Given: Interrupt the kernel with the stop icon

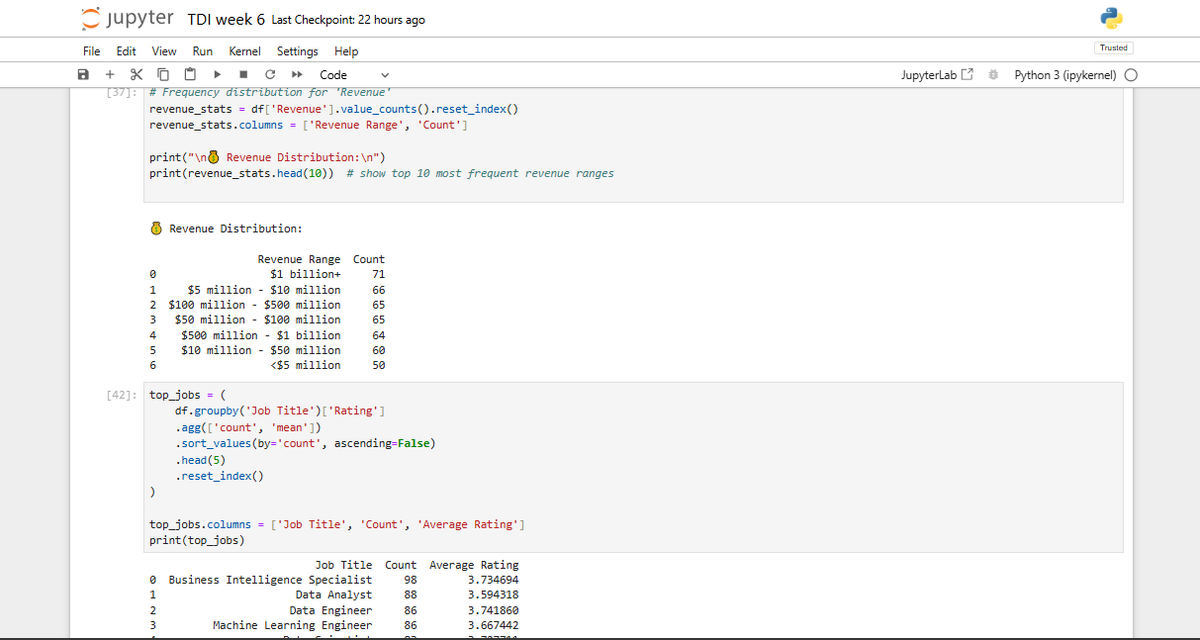Looking at the screenshot, I should [x=243, y=75].
